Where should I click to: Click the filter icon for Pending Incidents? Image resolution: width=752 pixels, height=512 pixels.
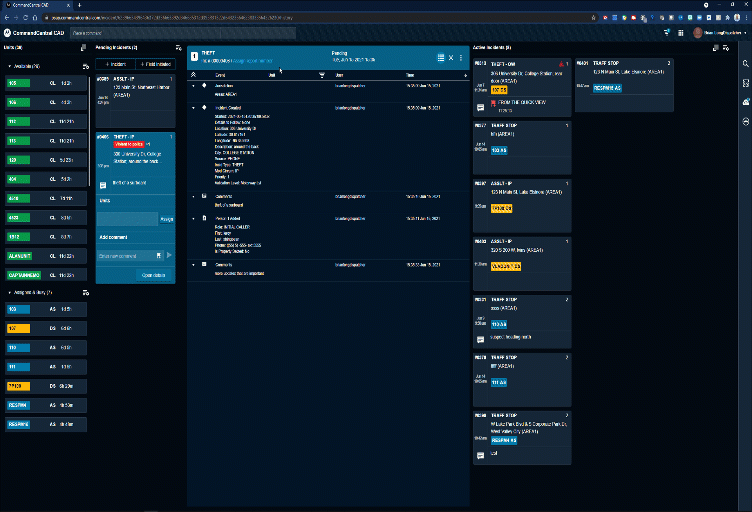pyautogui.click(x=177, y=47)
